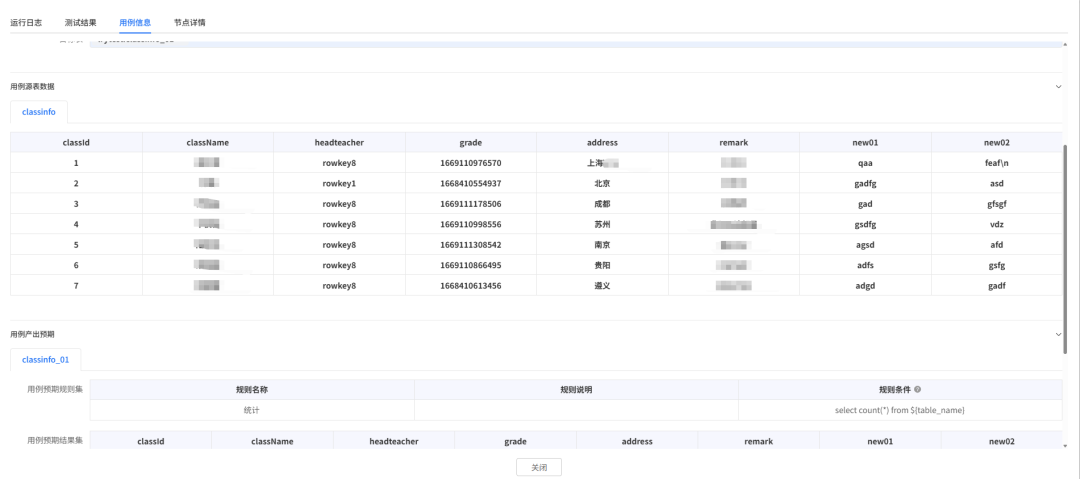Click the 规则名称 column header

tap(252, 389)
